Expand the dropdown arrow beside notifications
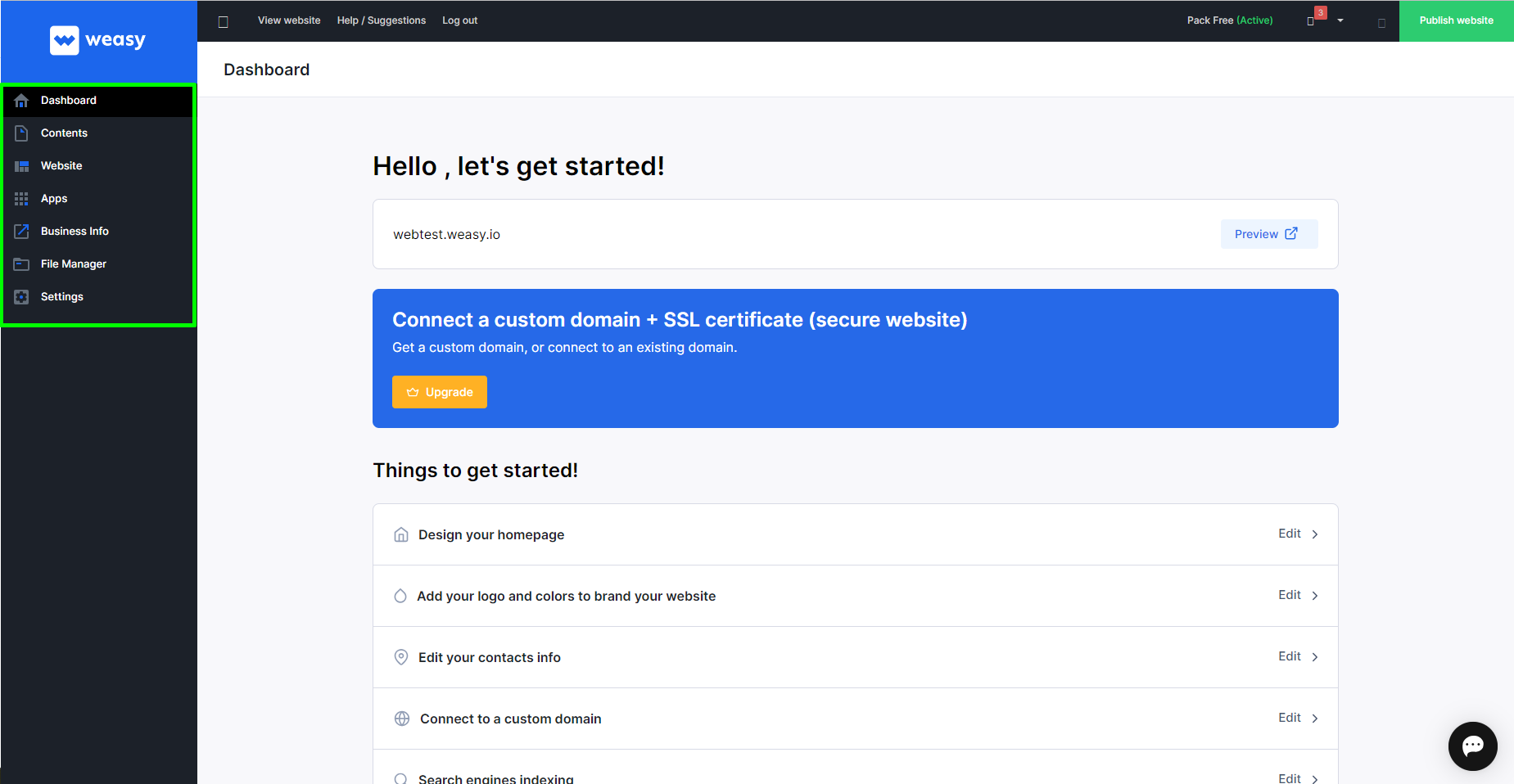The image size is (1514, 784). [1340, 20]
